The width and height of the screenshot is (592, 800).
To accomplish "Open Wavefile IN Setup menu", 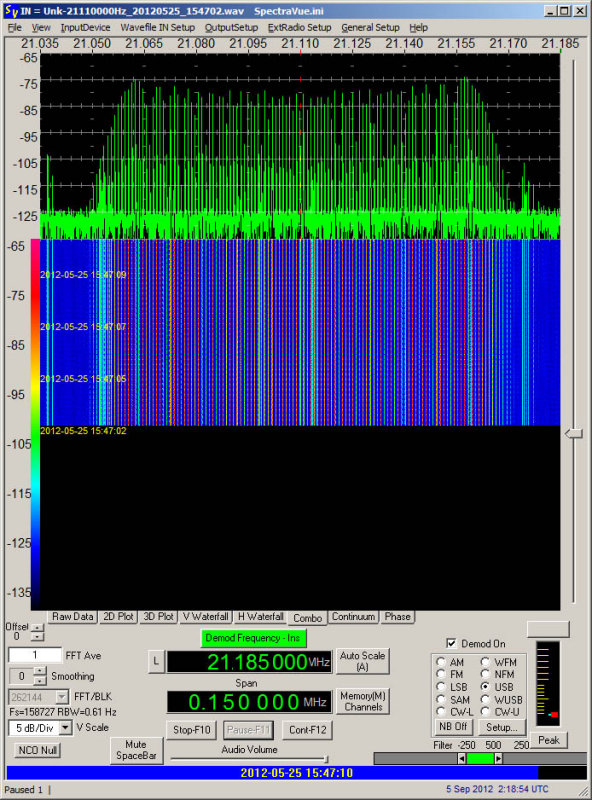I will 157,28.
